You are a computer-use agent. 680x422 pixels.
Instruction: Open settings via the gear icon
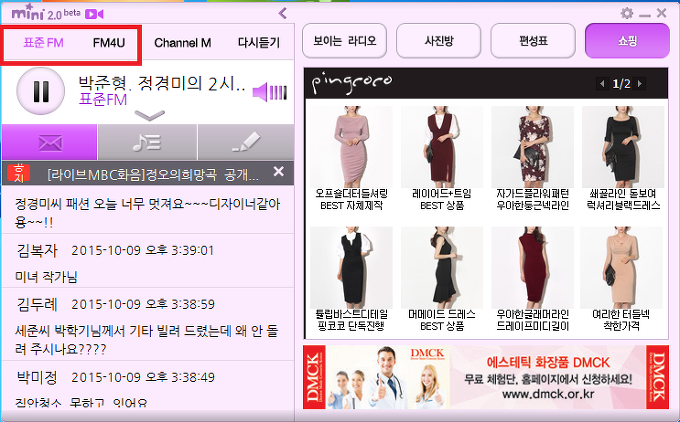[627, 13]
